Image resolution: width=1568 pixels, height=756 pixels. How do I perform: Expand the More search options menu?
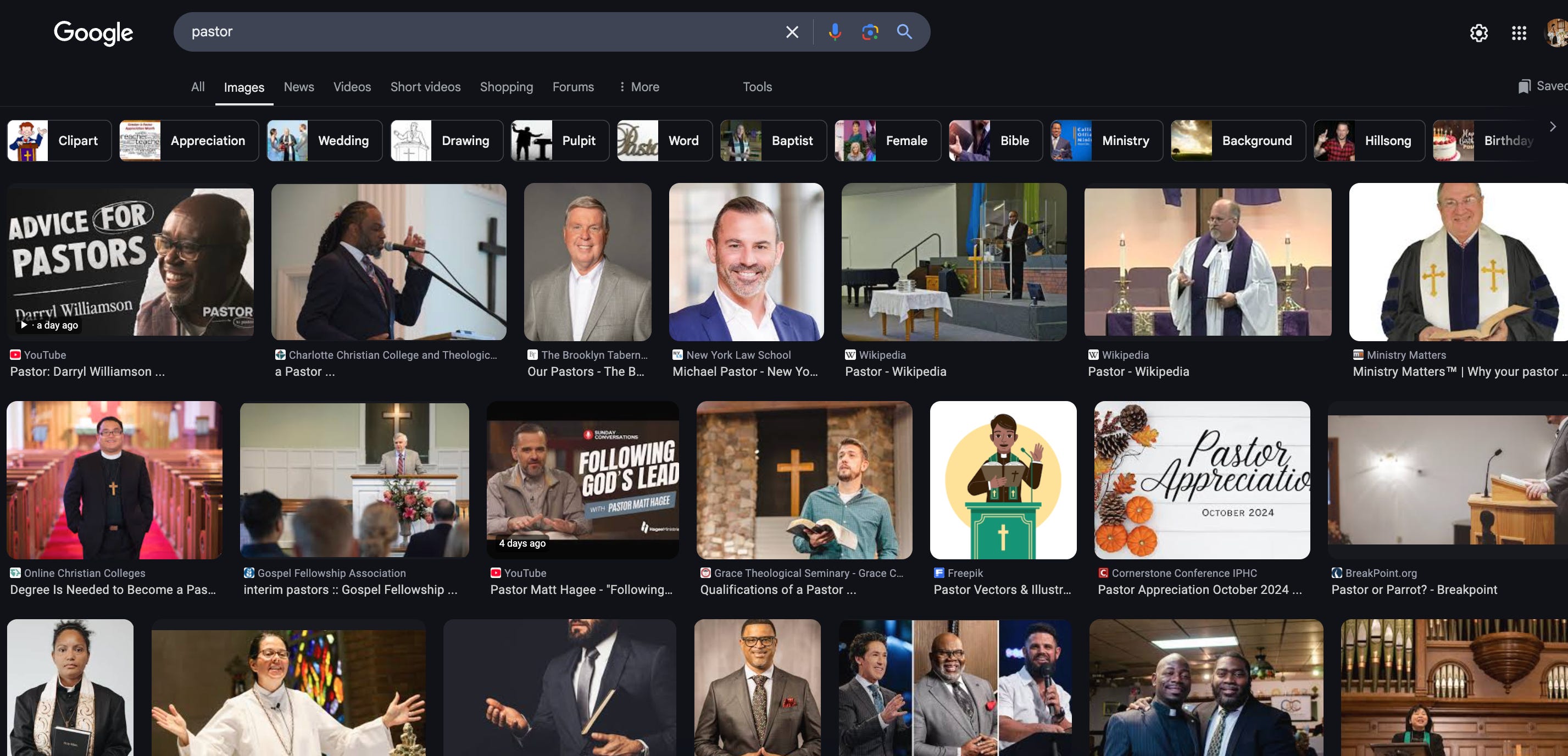tap(638, 87)
